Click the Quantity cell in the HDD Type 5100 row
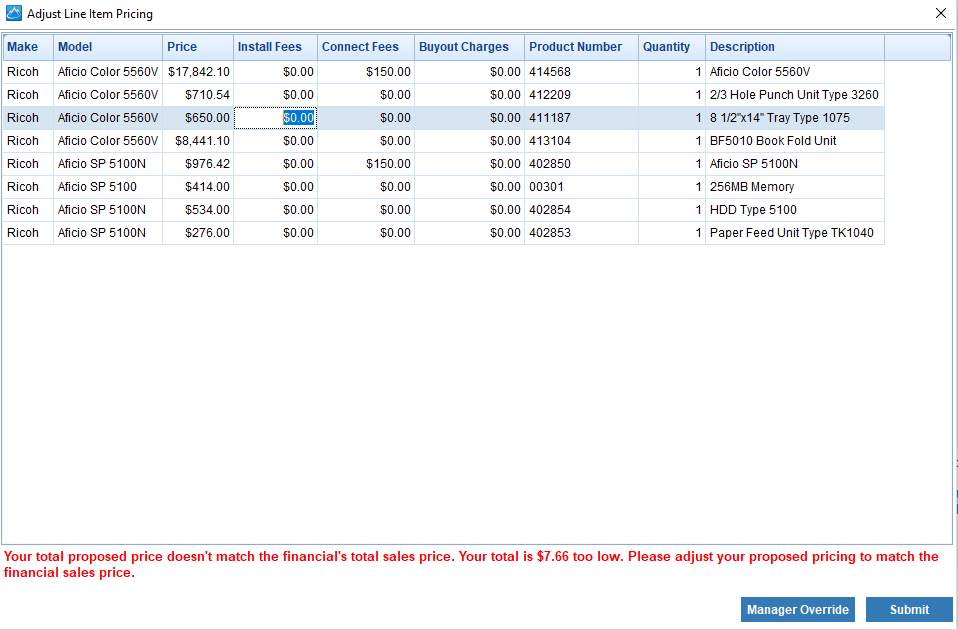Screen dimensions: 958x630 coord(672,210)
